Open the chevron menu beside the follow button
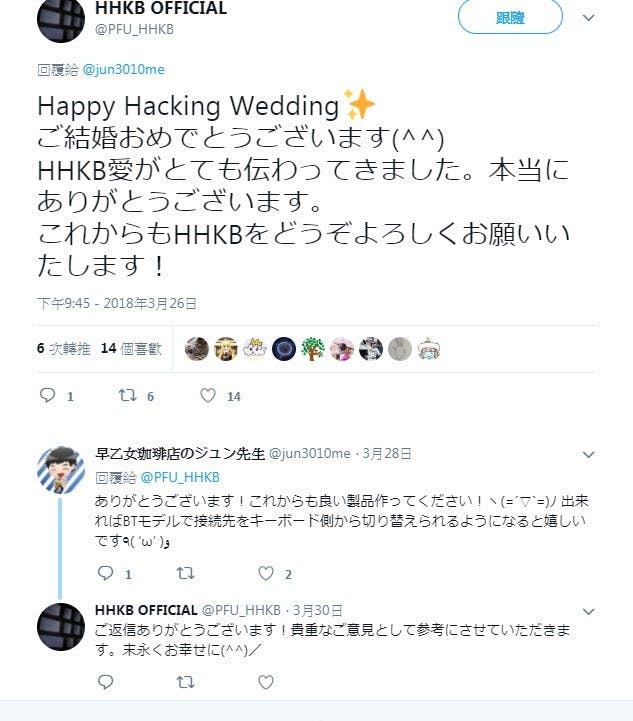 pos(589,17)
